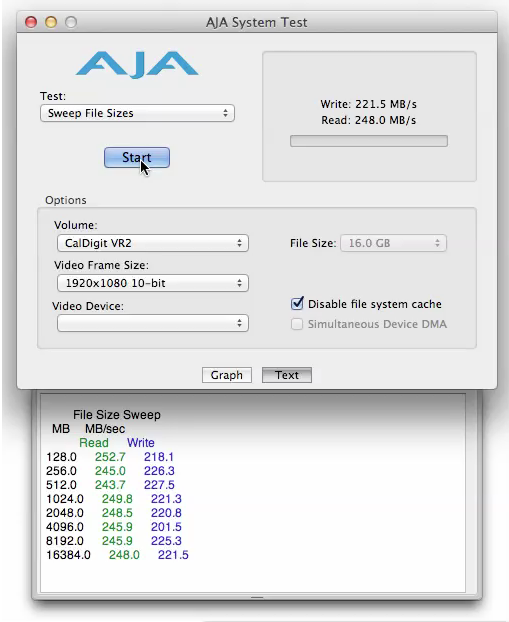Click the Volume dropdown stepper arrows

(x=239, y=243)
